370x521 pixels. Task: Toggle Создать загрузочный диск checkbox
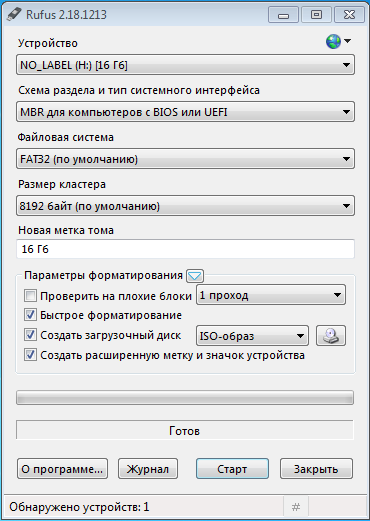(x=30, y=335)
